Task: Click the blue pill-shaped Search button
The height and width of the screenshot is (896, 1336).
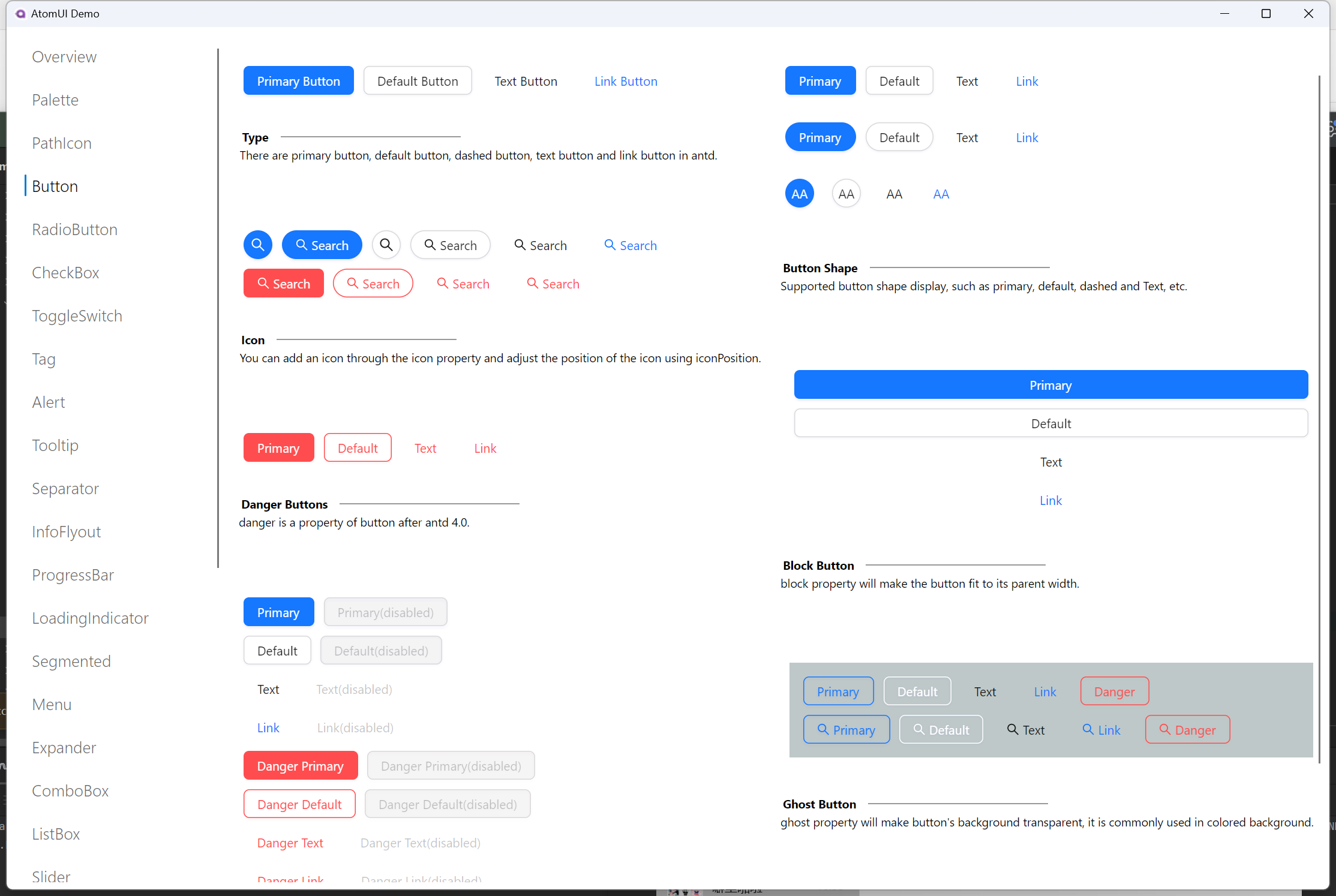Action: coord(322,245)
